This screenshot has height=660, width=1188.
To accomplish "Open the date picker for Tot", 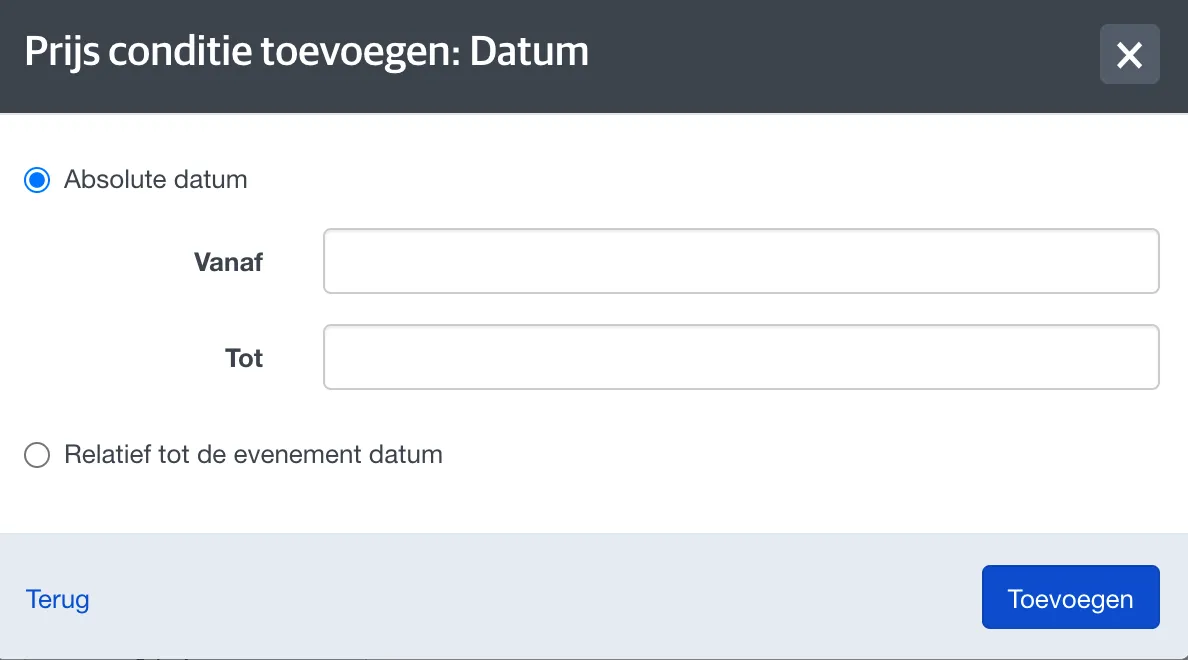I will tap(741, 358).
